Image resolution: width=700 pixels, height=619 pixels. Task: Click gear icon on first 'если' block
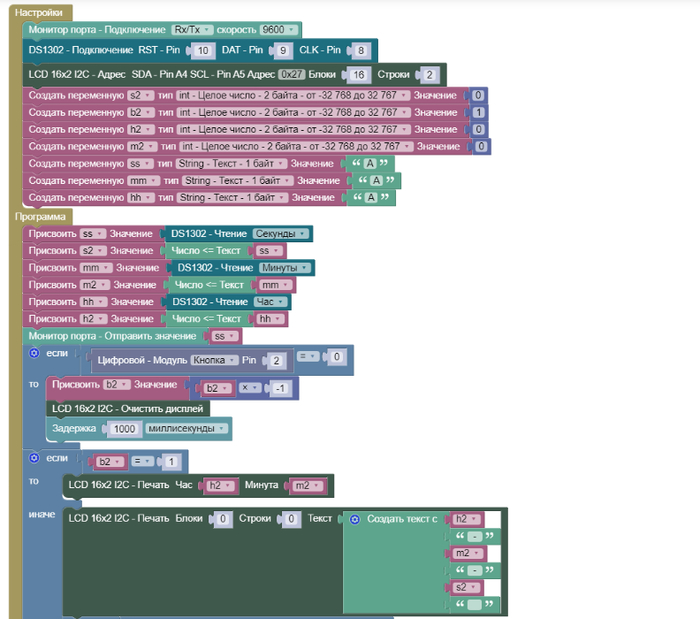coord(33,354)
